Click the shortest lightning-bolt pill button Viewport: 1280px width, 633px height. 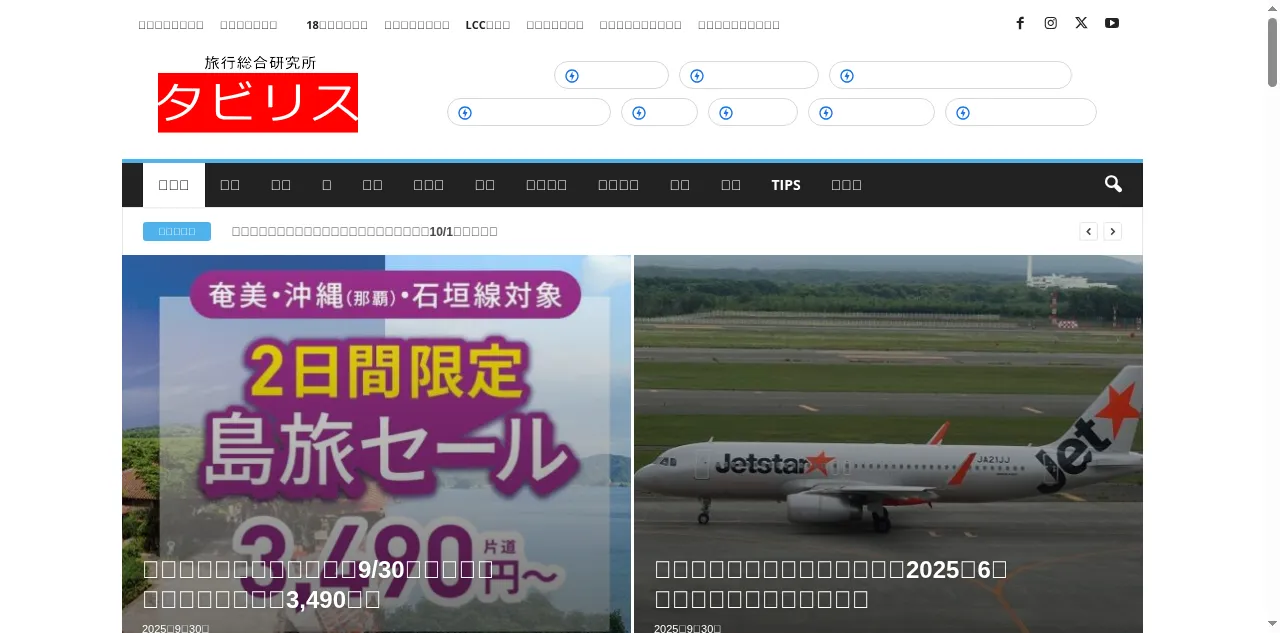coord(659,112)
